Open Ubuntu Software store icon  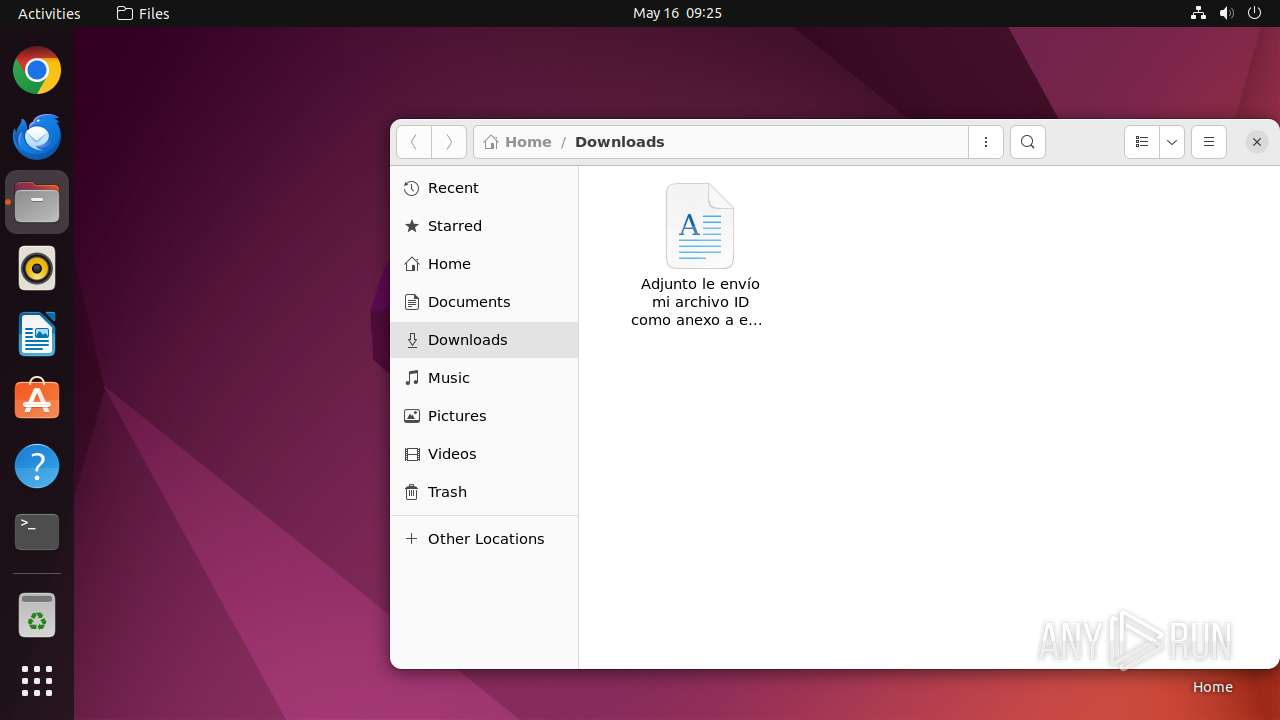tap(37, 400)
